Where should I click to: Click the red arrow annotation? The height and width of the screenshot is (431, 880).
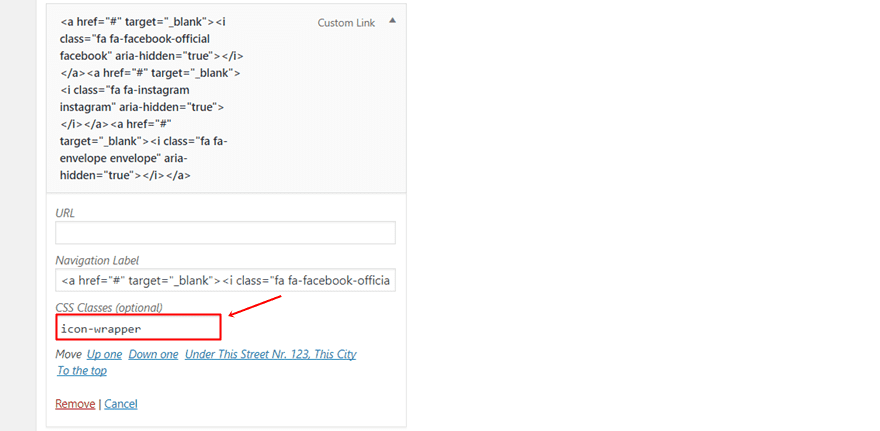[255, 306]
